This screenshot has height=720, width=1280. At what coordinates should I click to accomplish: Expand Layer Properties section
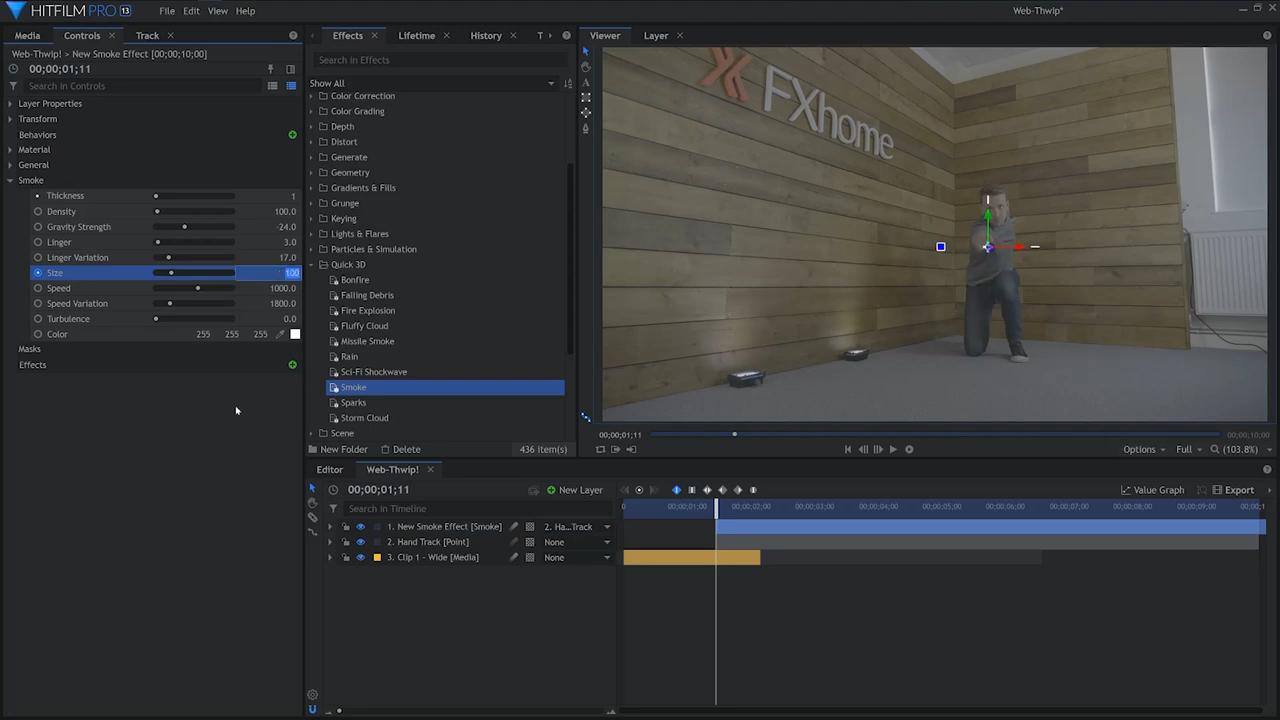[10, 104]
